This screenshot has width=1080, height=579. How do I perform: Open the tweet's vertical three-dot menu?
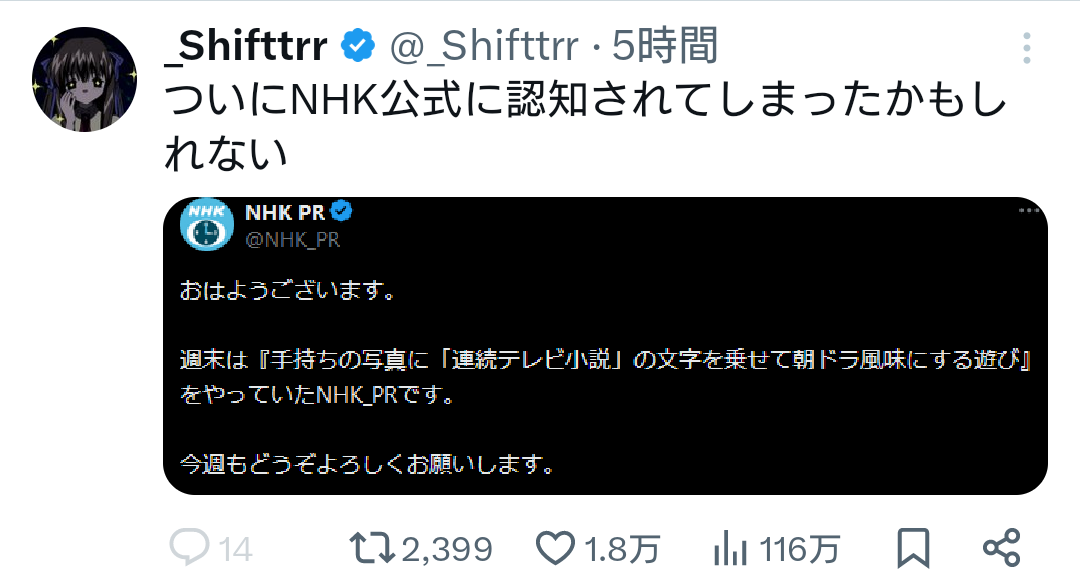click(1026, 47)
